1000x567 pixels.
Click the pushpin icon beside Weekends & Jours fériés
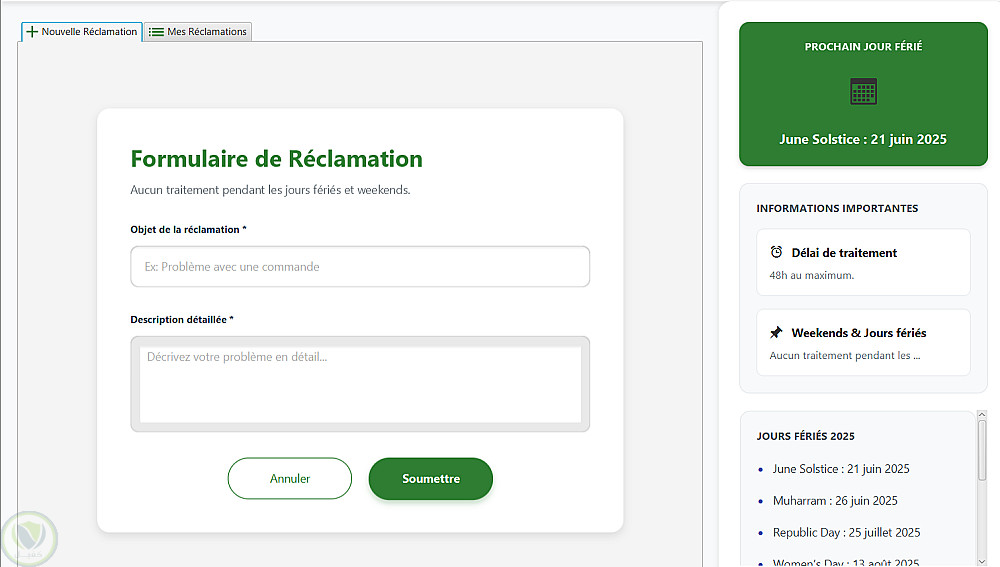[x=776, y=332]
